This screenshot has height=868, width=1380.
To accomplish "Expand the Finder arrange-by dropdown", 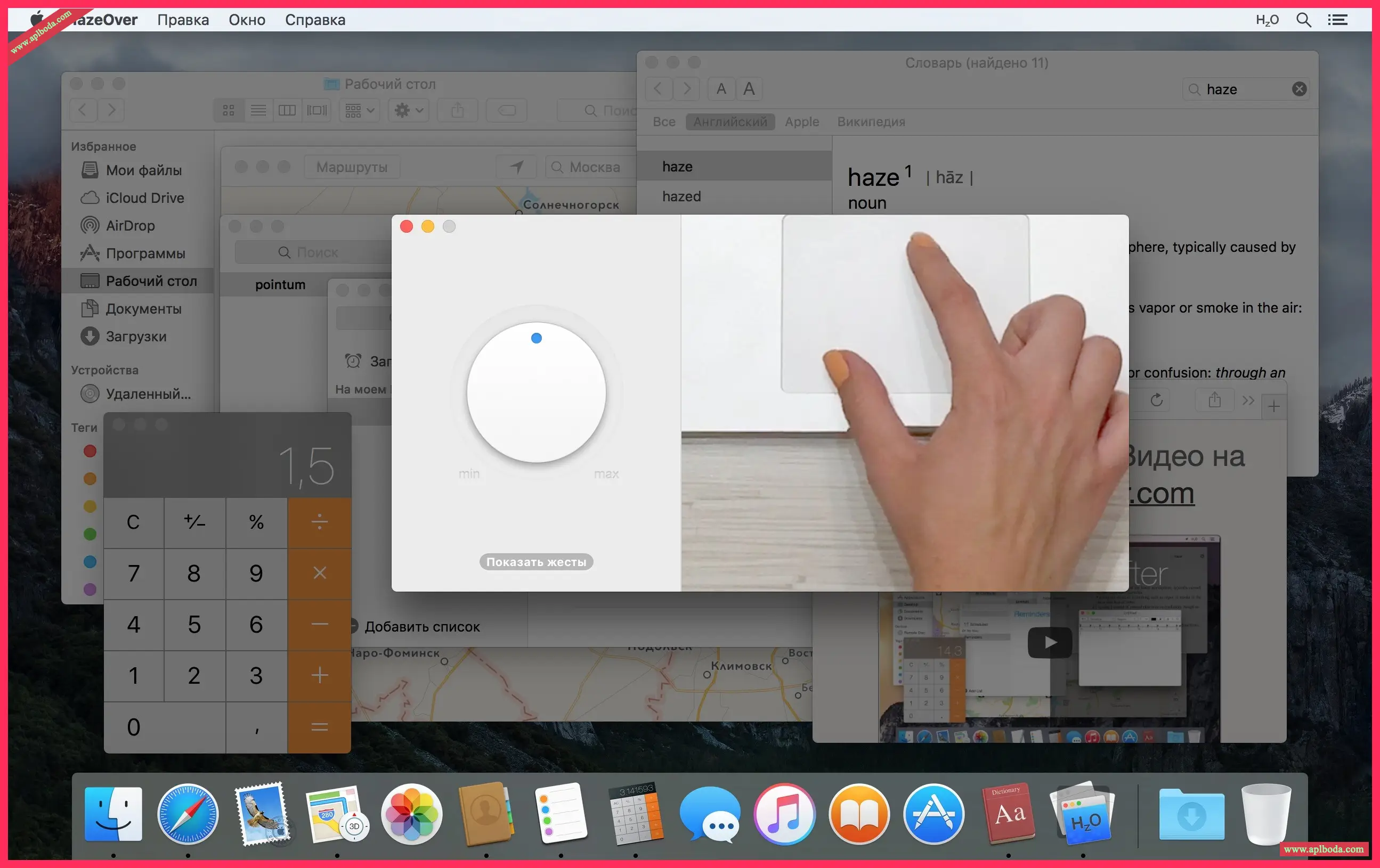I will [x=359, y=110].
